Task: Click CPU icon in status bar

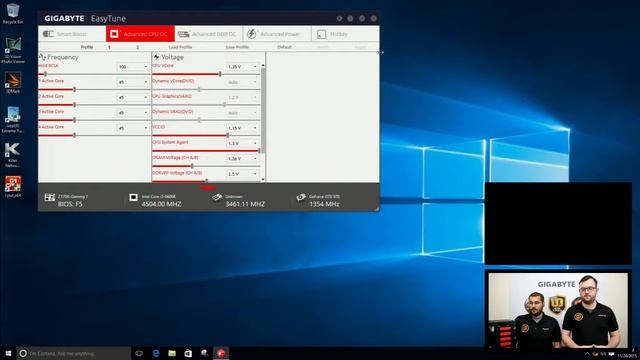Action: pyautogui.click(x=133, y=198)
